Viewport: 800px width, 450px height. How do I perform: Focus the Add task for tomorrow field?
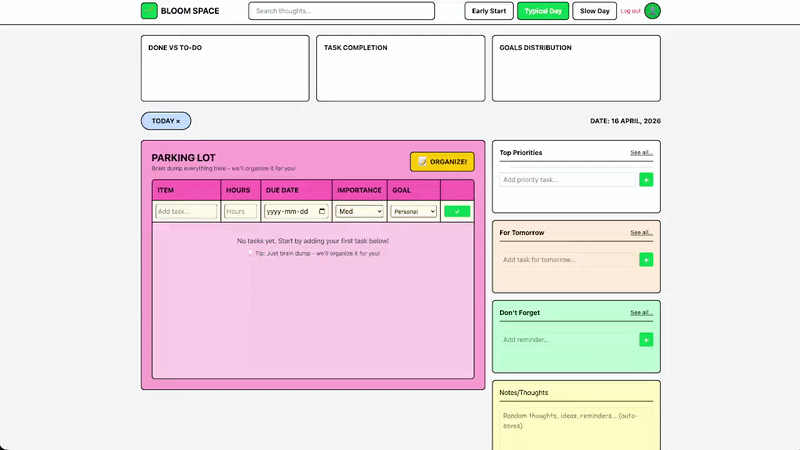[x=567, y=260]
